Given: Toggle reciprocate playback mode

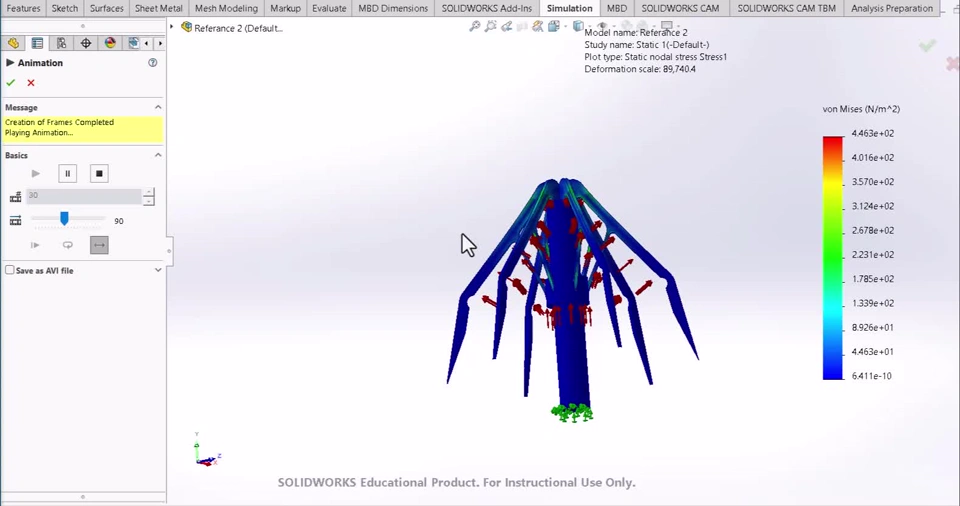Looking at the screenshot, I should point(99,245).
